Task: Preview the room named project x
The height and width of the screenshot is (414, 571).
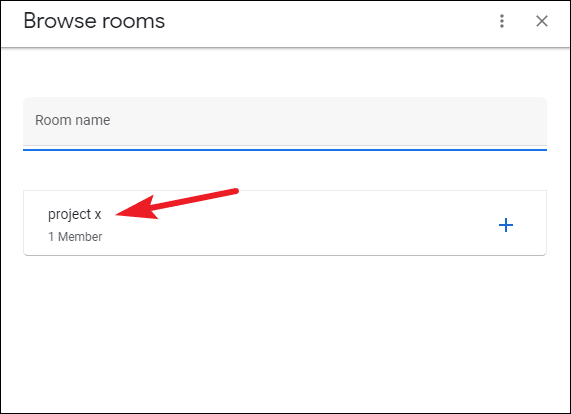Action: click(75, 214)
